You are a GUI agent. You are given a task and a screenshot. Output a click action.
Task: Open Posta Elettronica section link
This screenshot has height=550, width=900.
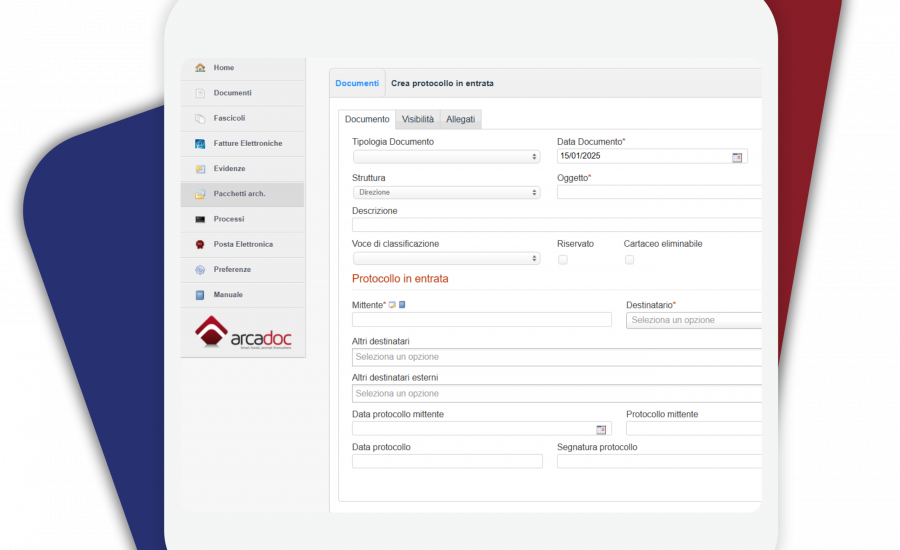tap(243, 245)
